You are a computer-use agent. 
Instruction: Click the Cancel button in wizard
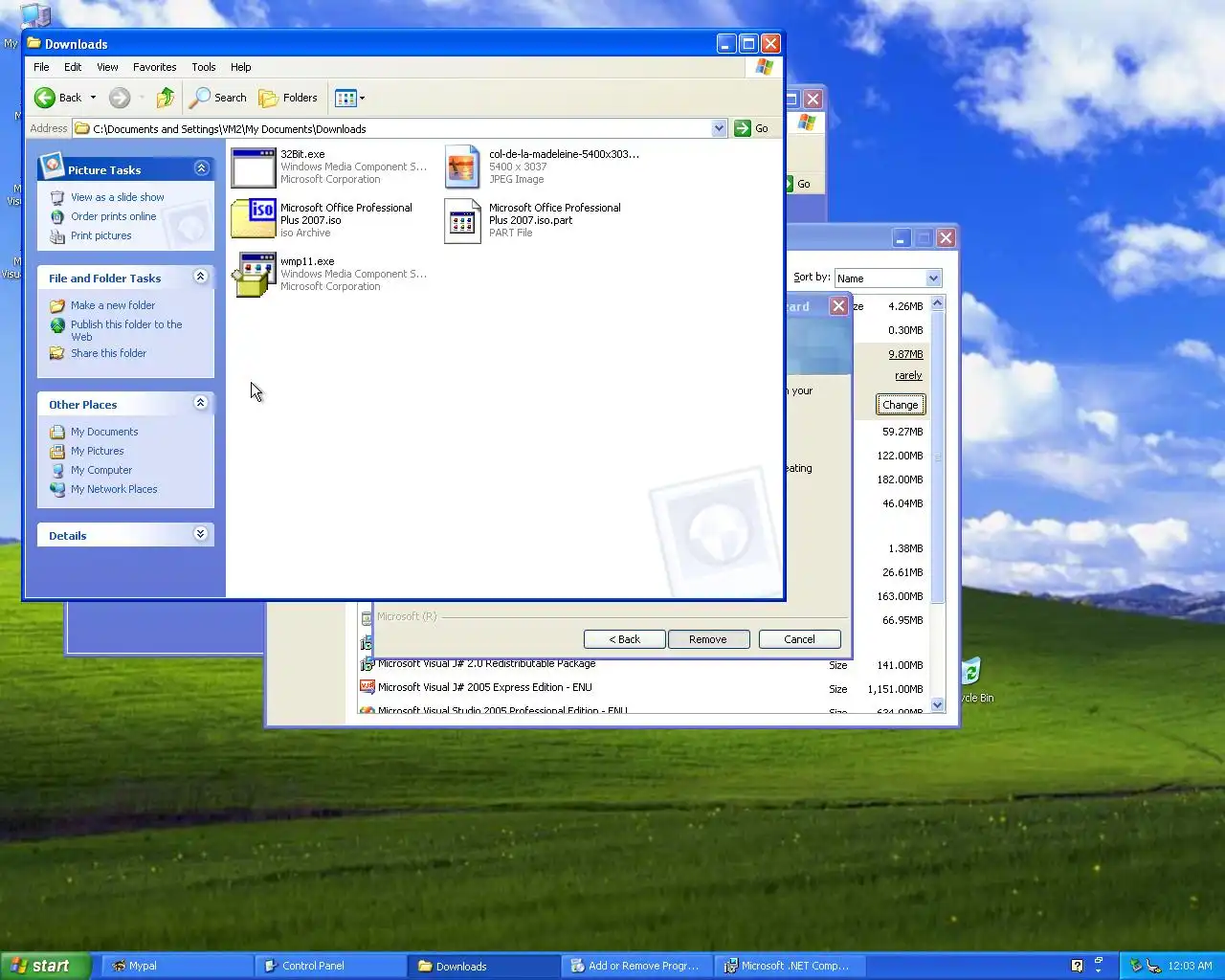click(799, 639)
